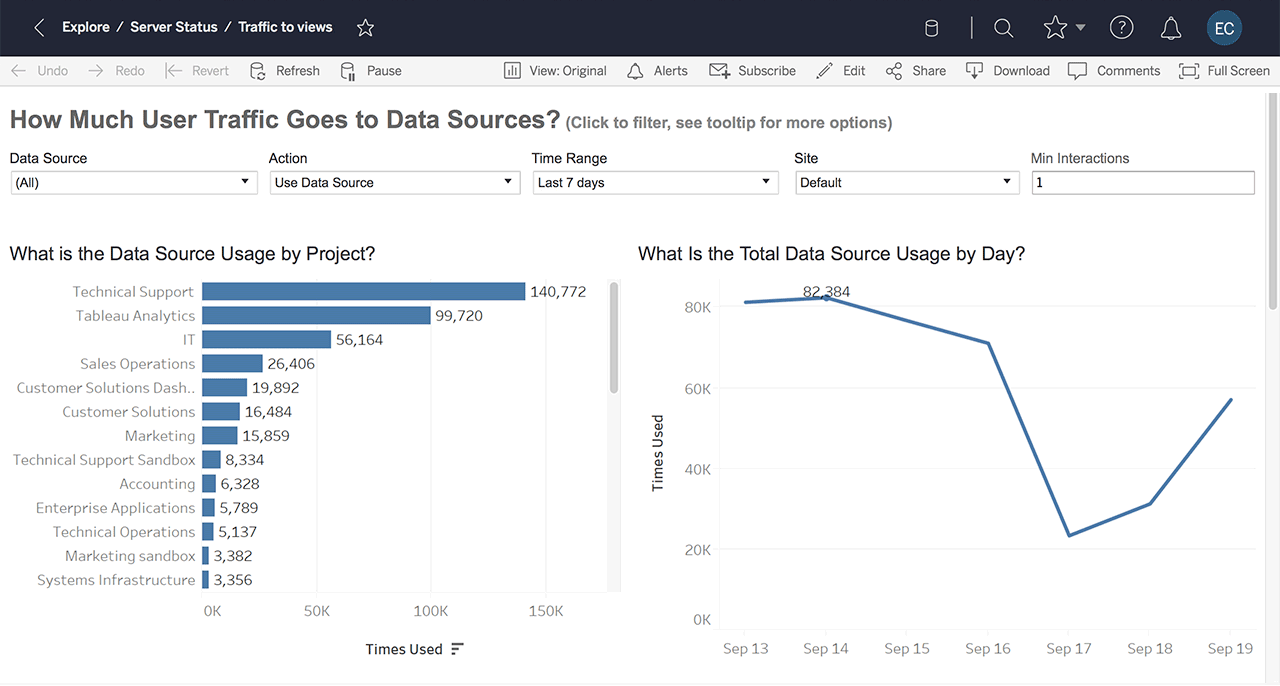
Task: Select Explore in the breadcrumb
Action: [x=85, y=28]
